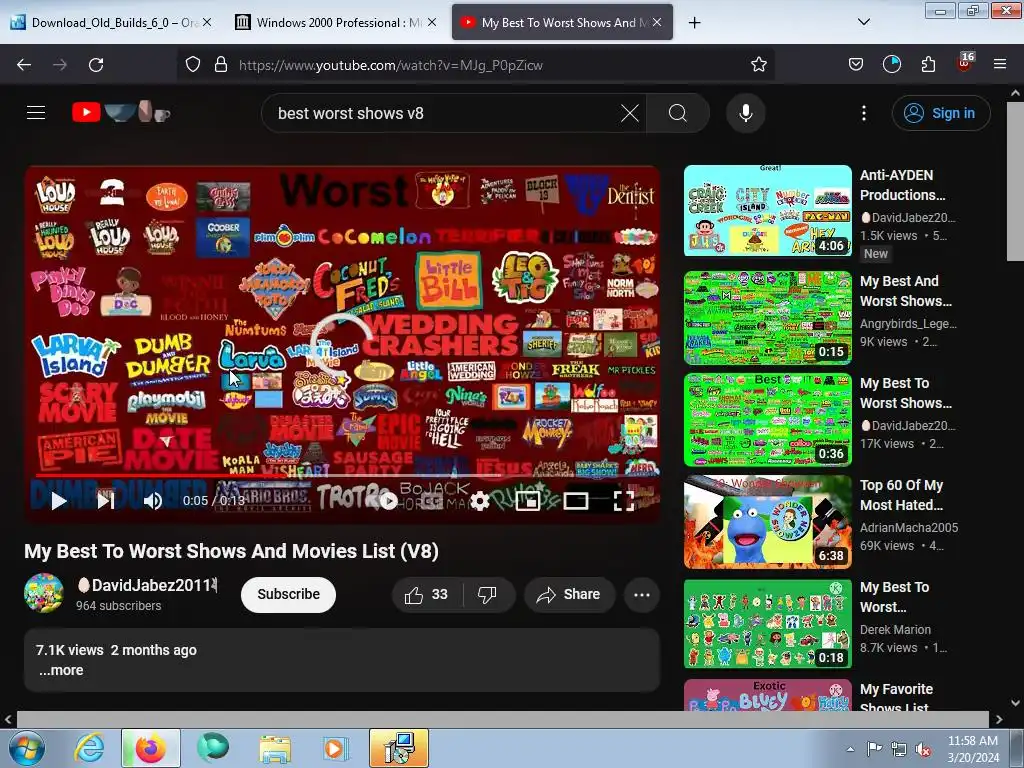Click the muted volume tray icon
This screenshot has height=768, width=1024.
click(923, 749)
